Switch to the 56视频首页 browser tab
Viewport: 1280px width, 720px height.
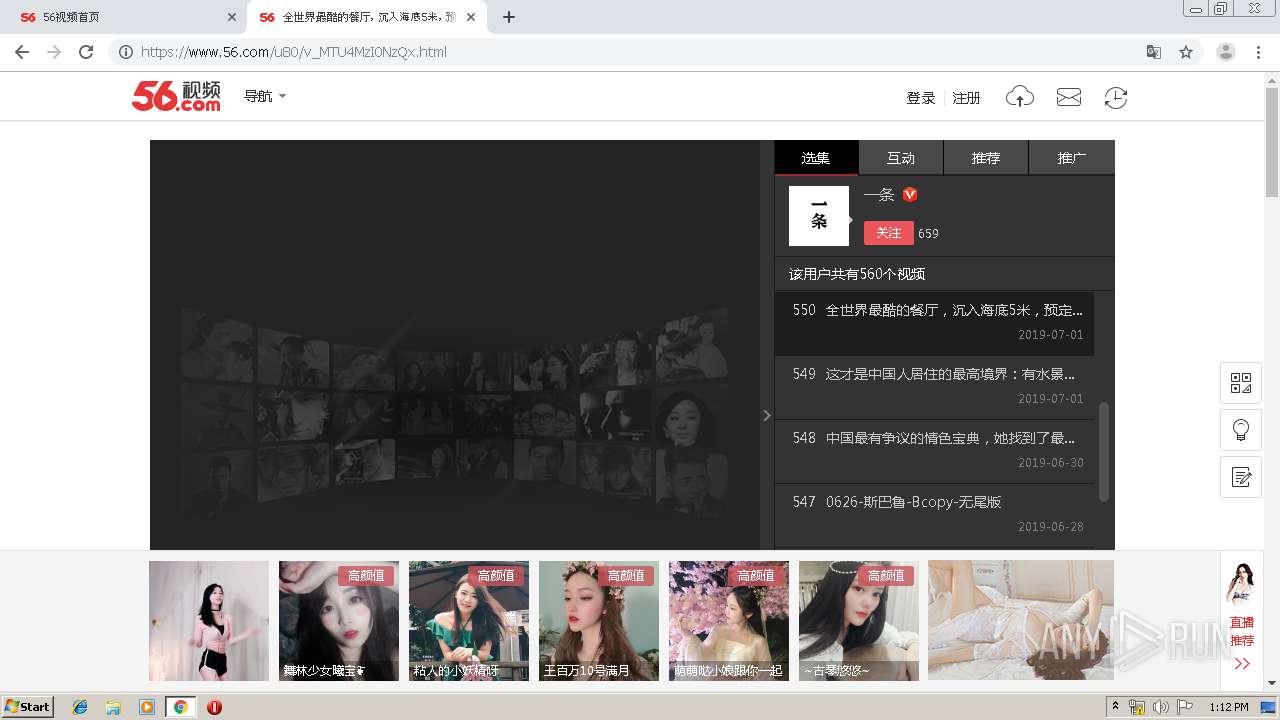pos(125,17)
